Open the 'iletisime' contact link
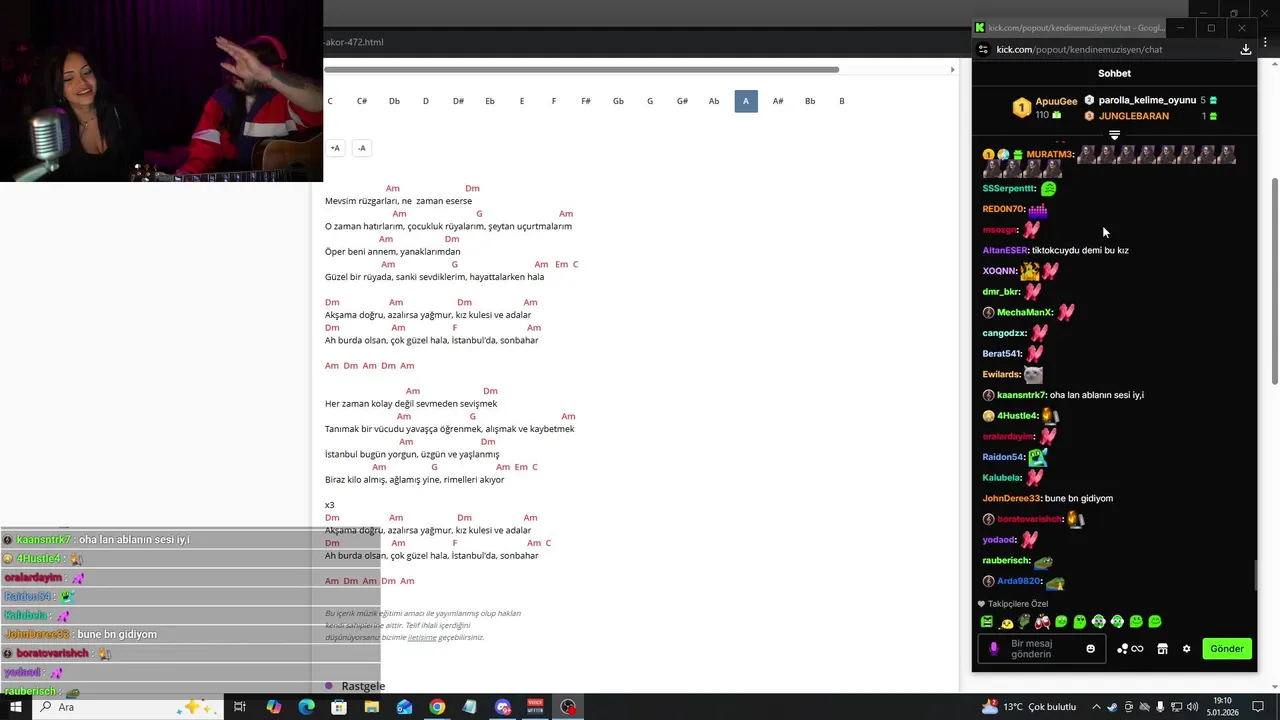 coord(422,637)
